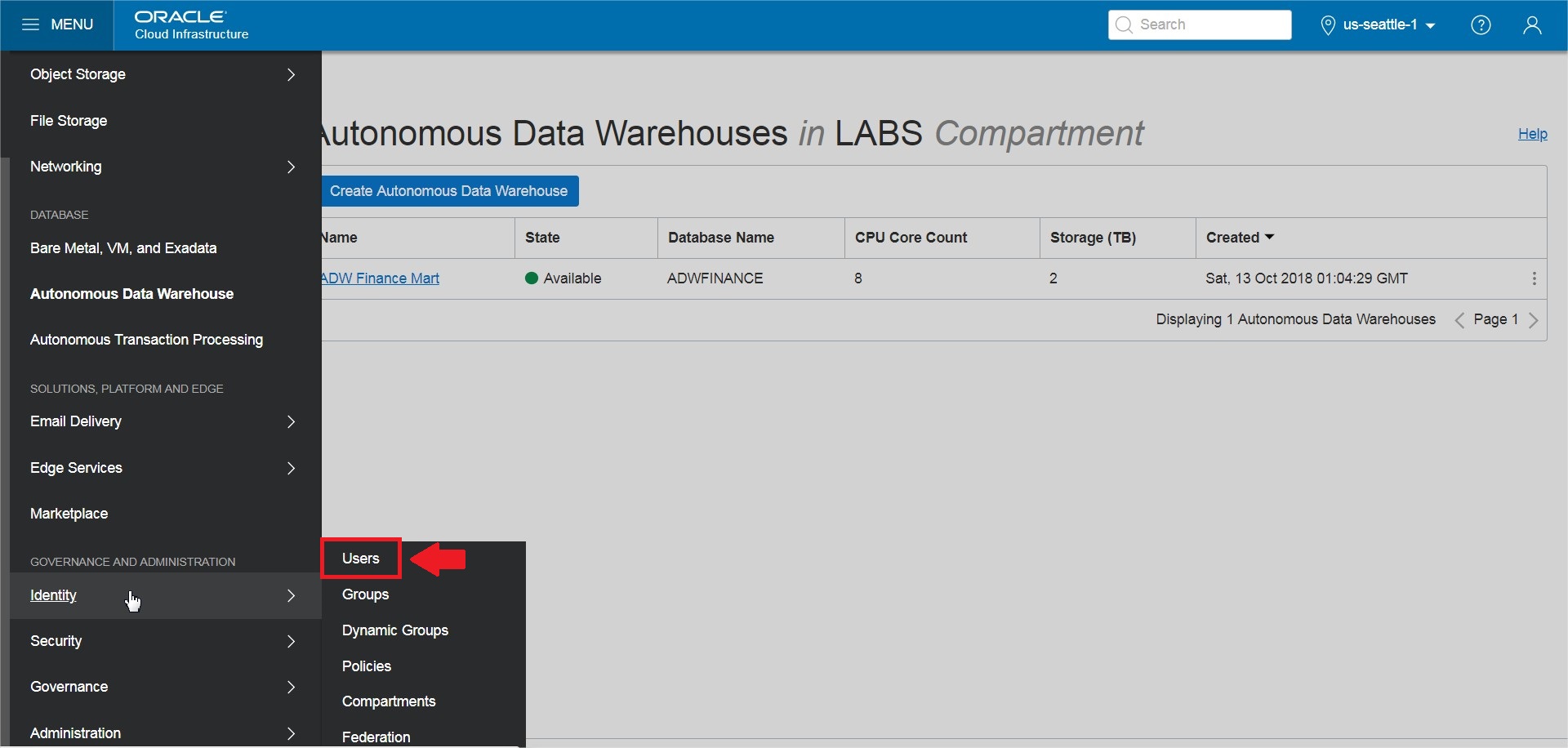
Task: Expand the Networking submenu chevron
Action: pos(291,167)
